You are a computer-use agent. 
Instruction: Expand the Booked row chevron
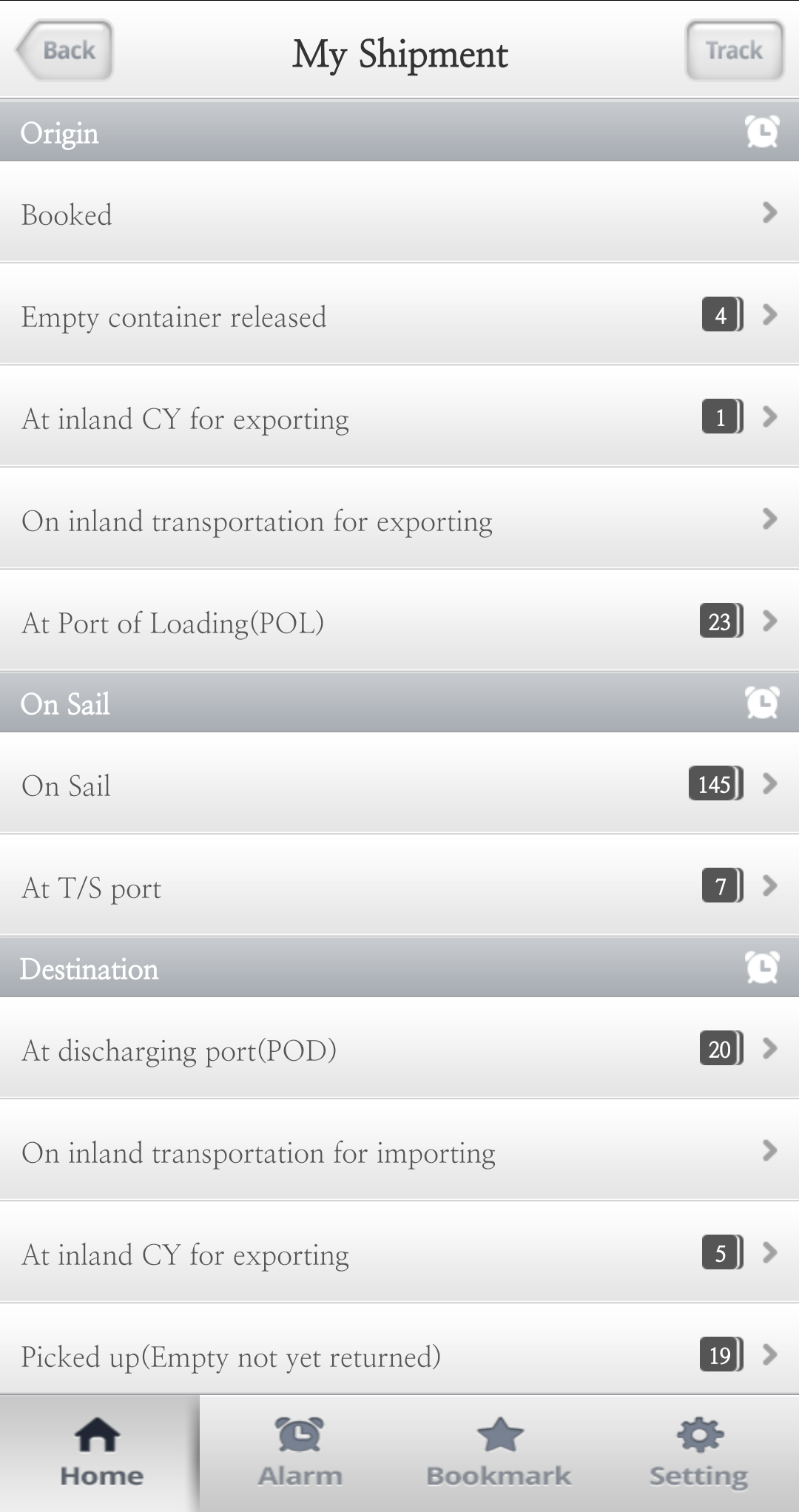point(769,213)
